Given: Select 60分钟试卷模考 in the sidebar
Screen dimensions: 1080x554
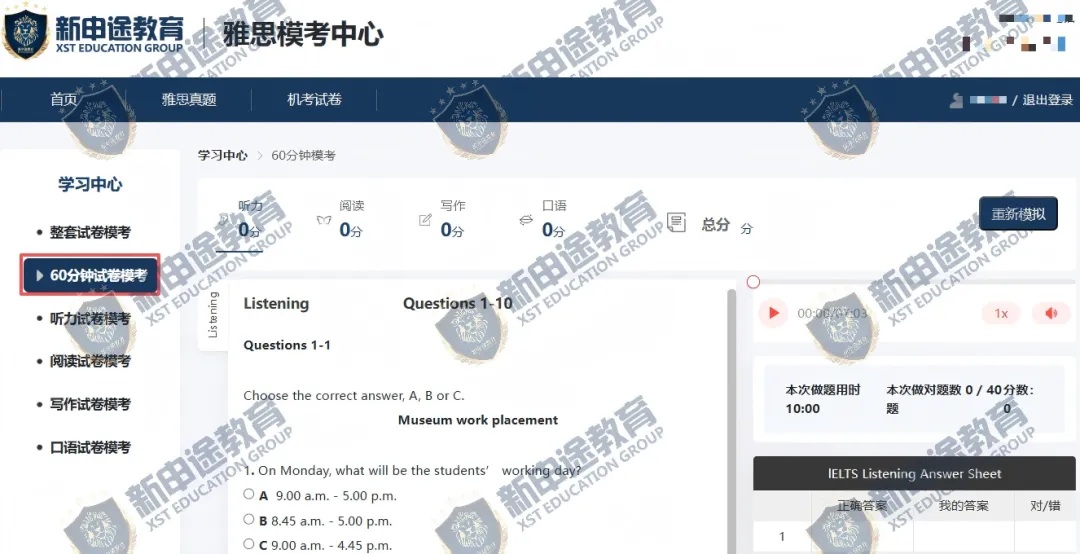Looking at the screenshot, I should click(x=90, y=276).
